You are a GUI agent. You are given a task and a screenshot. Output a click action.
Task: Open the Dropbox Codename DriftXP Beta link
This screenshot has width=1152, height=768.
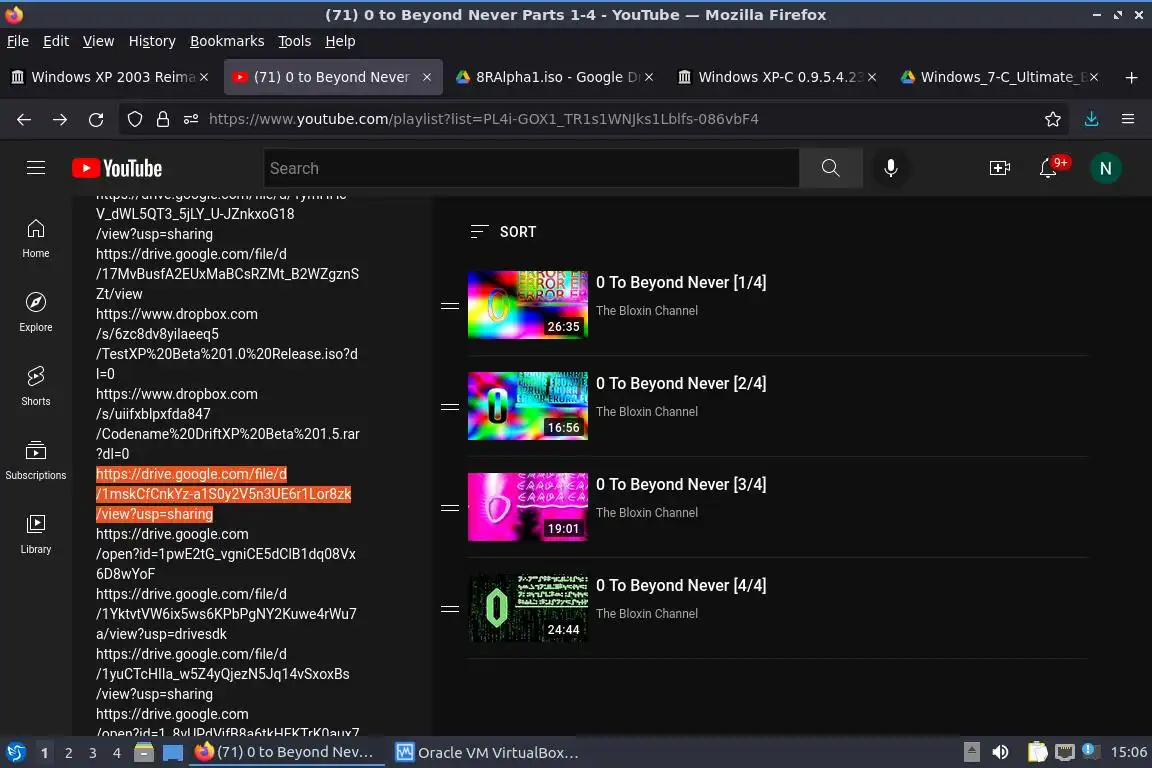tap(228, 424)
